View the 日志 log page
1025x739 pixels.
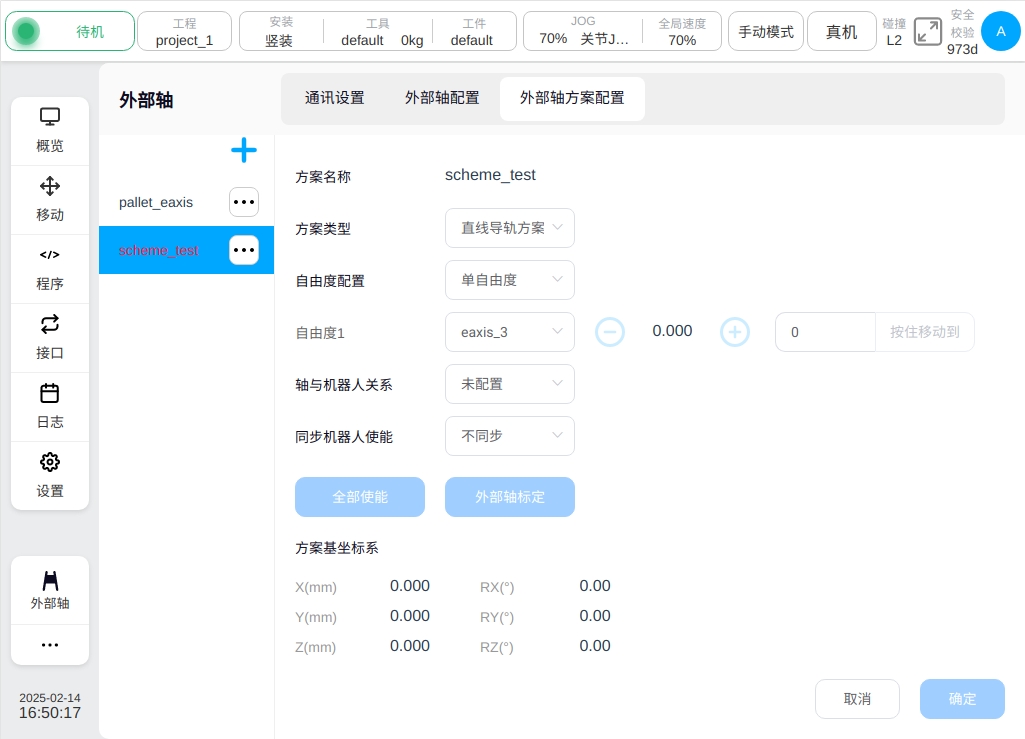(50, 407)
